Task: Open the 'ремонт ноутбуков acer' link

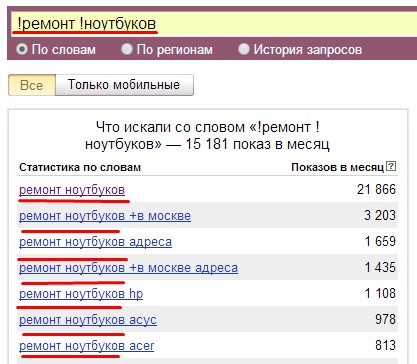Action: (87, 346)
